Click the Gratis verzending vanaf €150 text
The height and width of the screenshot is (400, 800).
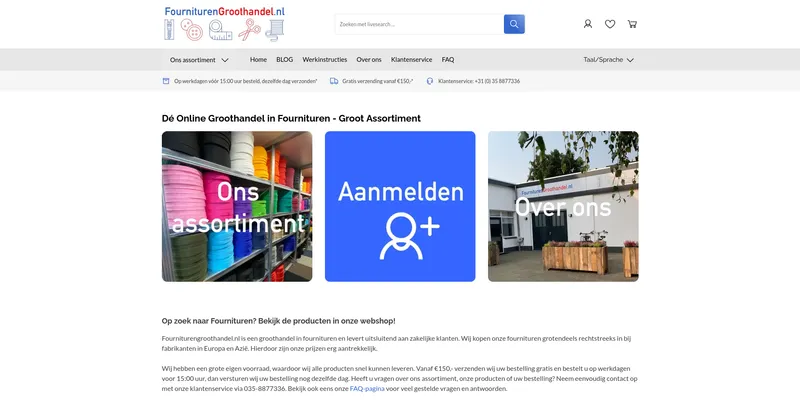378,81
